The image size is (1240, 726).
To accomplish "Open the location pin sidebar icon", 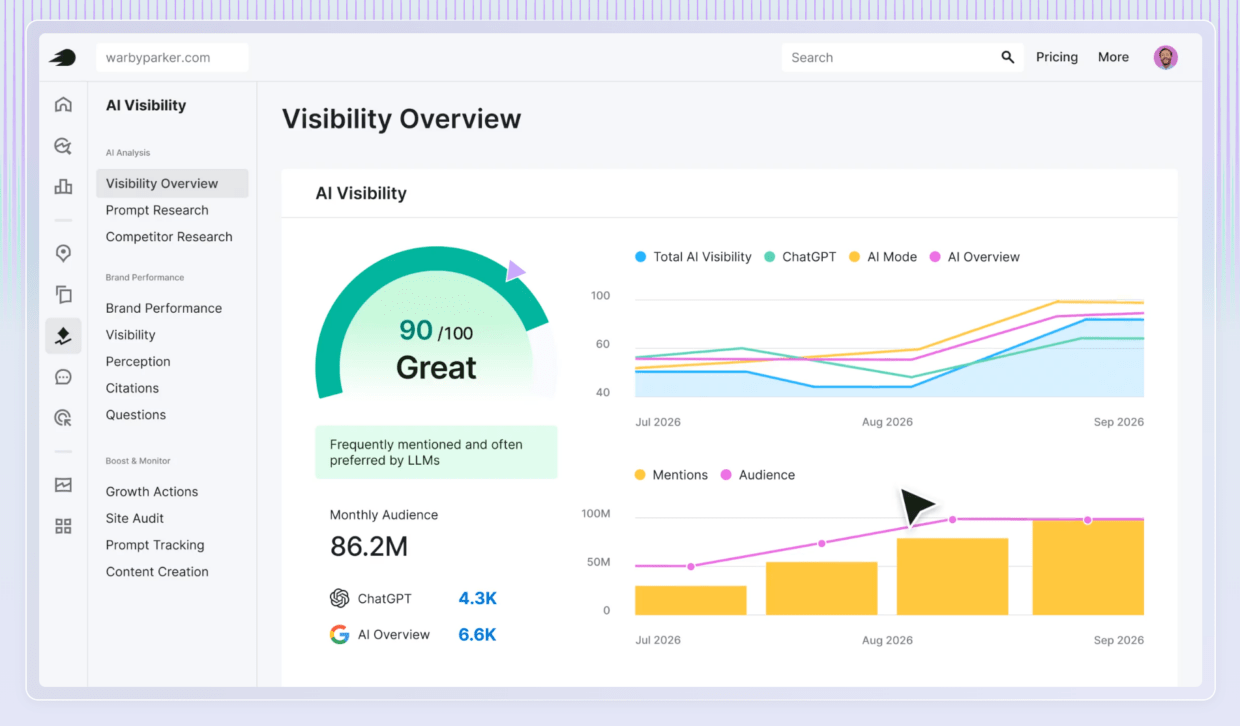I will 63,253.
